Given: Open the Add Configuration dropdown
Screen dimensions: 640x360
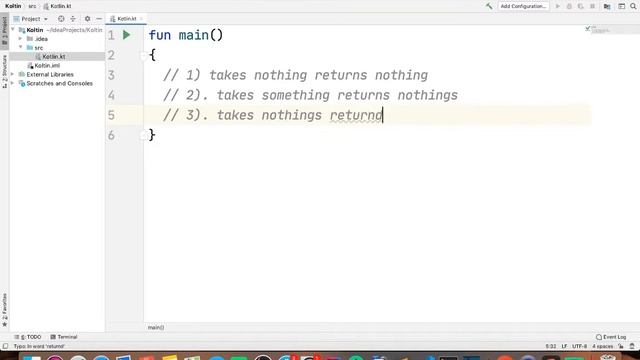Looking at the screenshot, I should pos(523,6).
